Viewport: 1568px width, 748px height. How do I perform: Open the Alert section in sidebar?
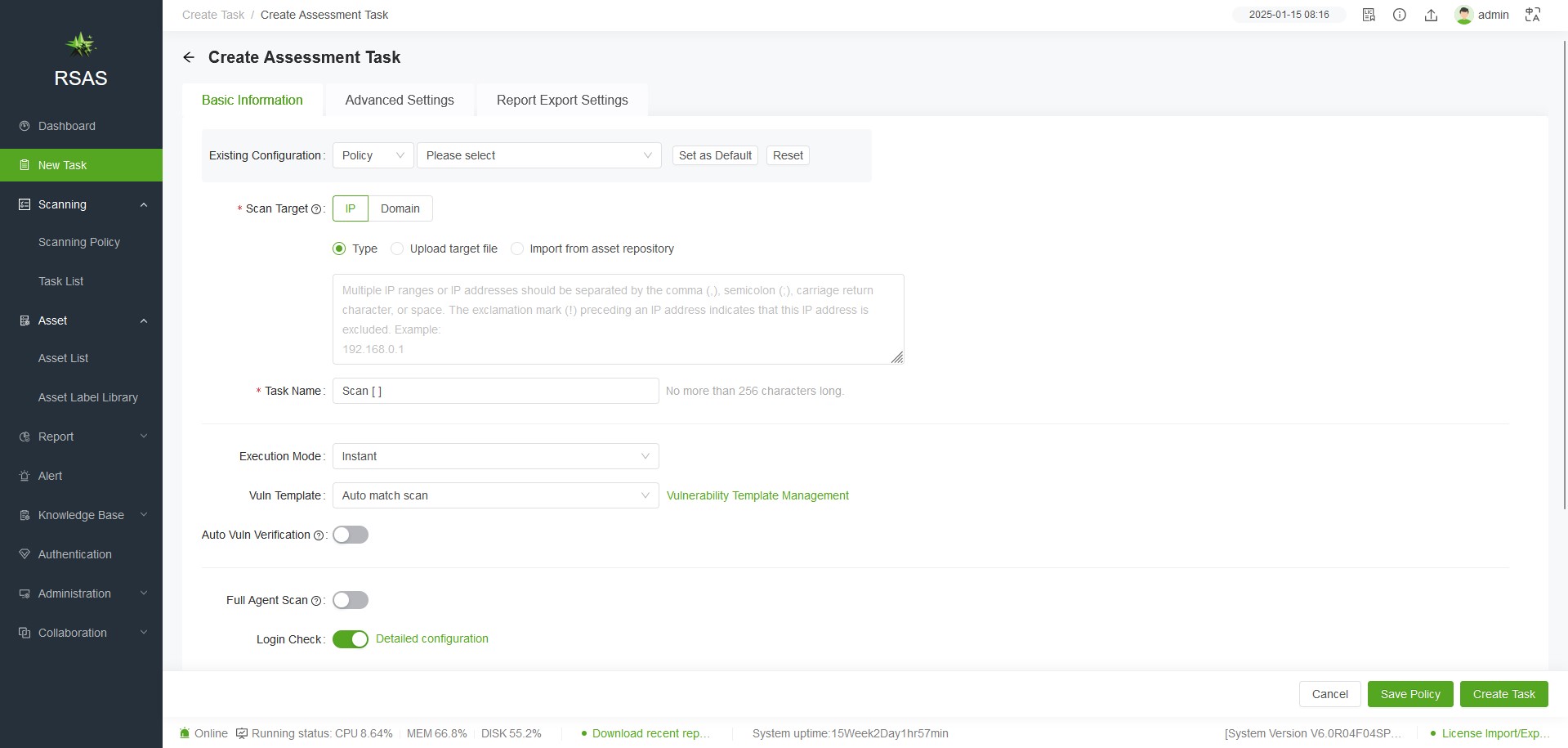pyautogui.click(x=50, y=476)
